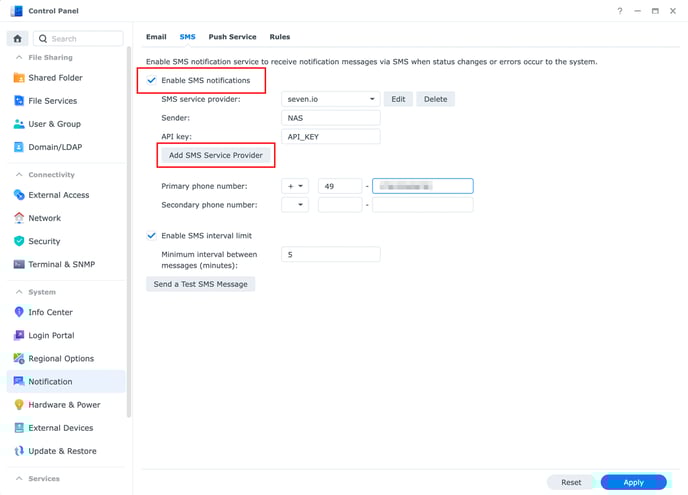Click minimum interval minutes field
The image size is (688, 495).
click(330, 255)
